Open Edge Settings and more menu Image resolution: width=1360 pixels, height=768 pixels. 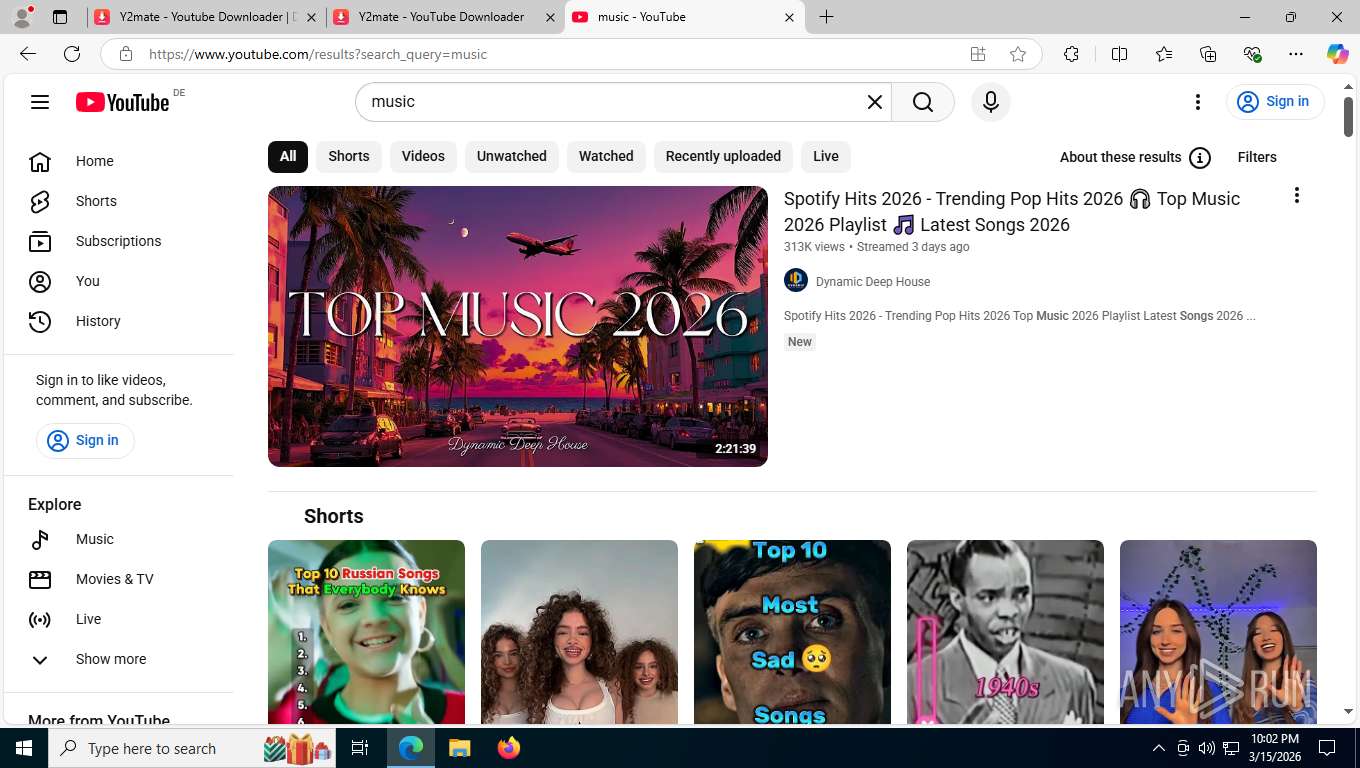1296,54
